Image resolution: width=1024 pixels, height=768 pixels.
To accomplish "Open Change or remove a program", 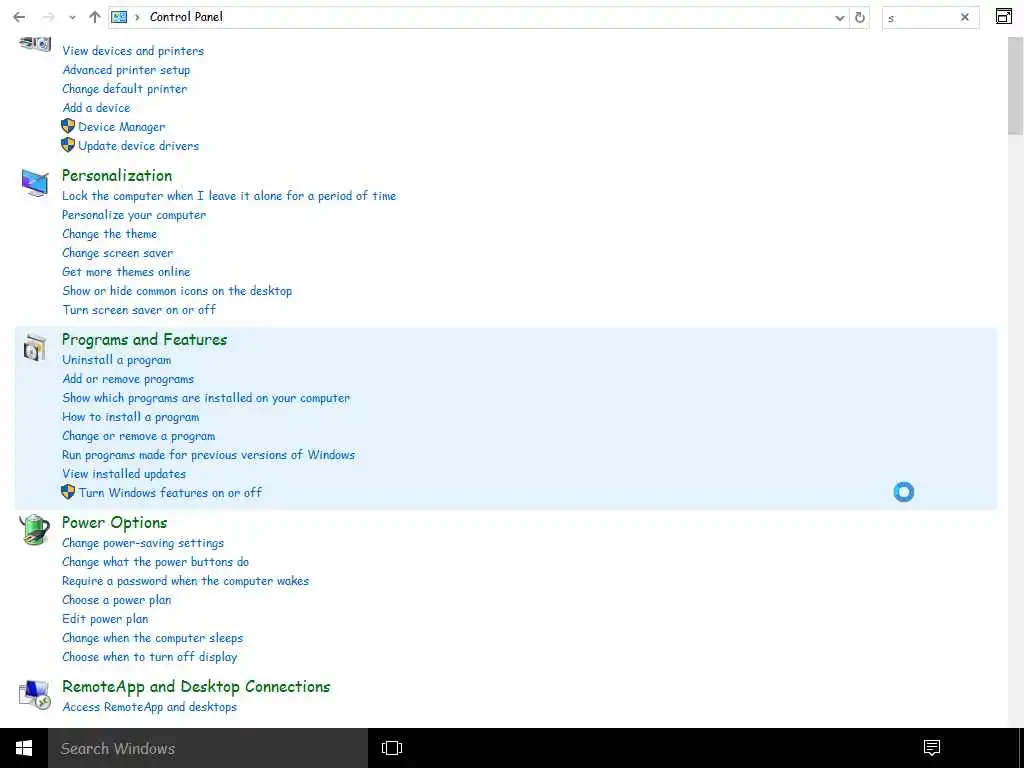I will pos(138,436).
